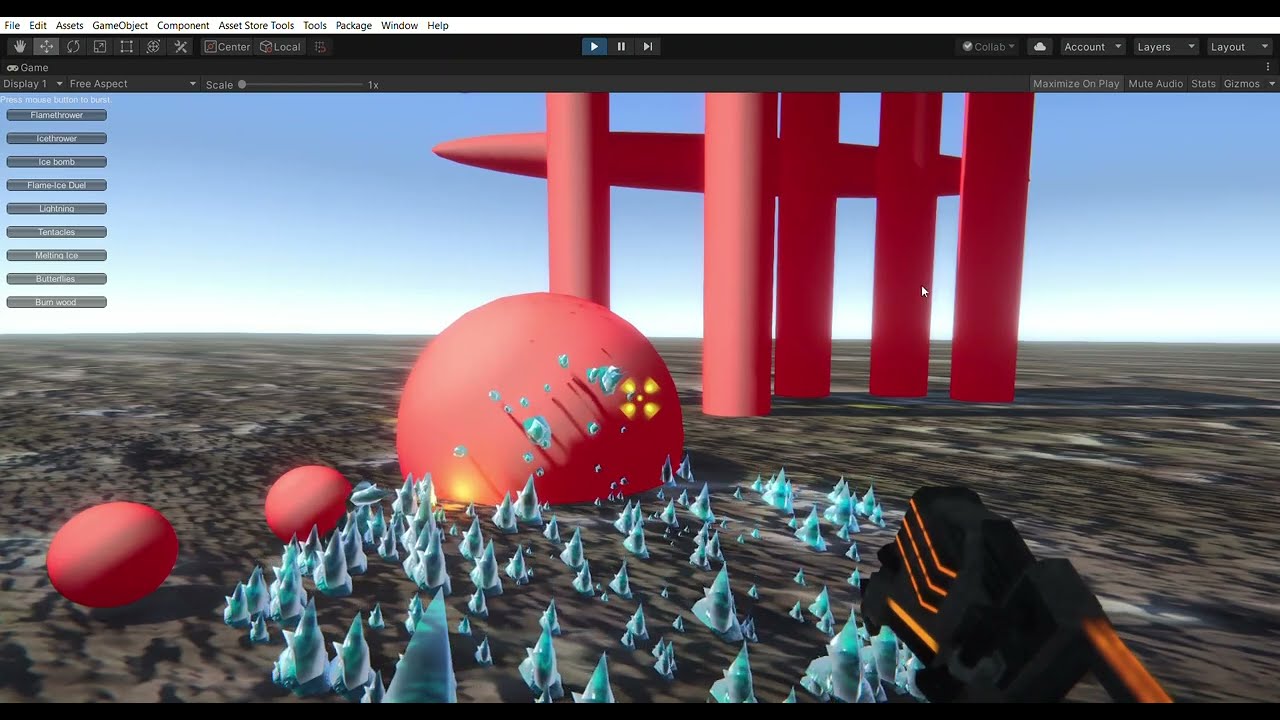Select the Game tab

pos(28,67)
